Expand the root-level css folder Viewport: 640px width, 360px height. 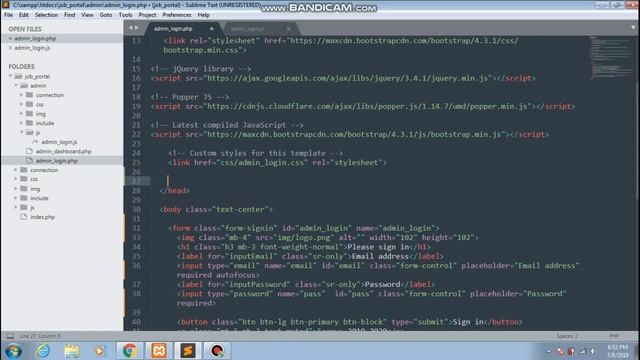(16, 180)
